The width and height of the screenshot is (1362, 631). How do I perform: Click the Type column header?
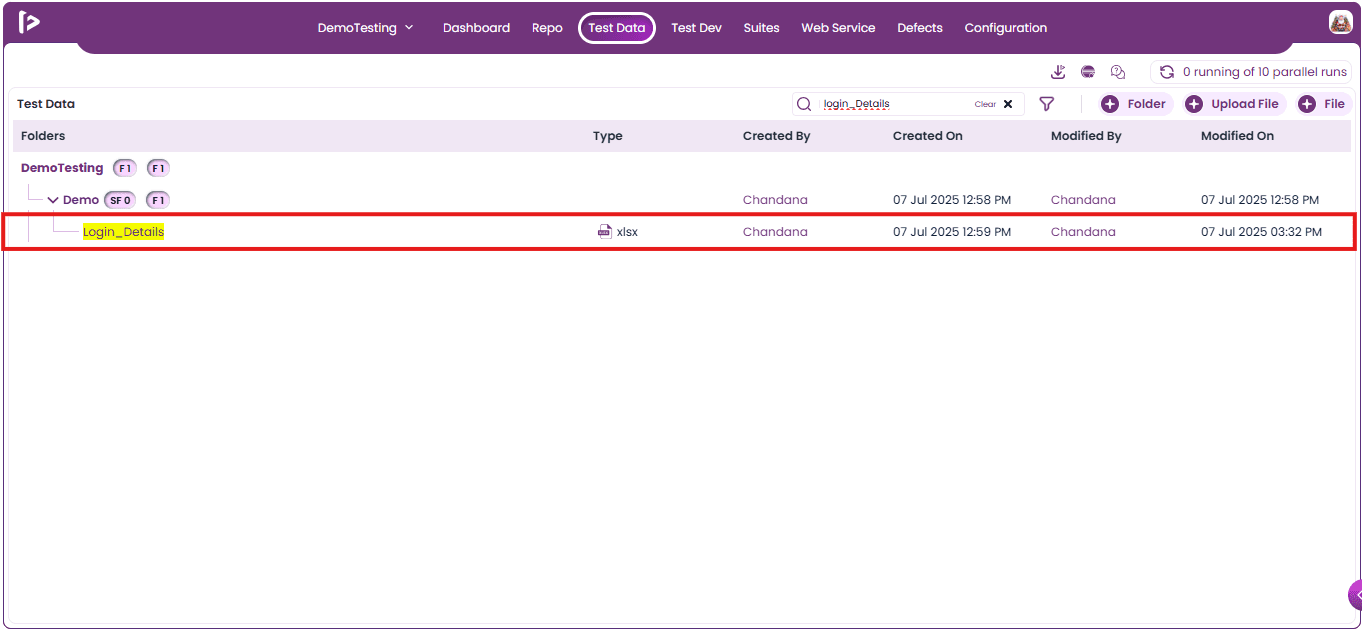tap(607, 136)
